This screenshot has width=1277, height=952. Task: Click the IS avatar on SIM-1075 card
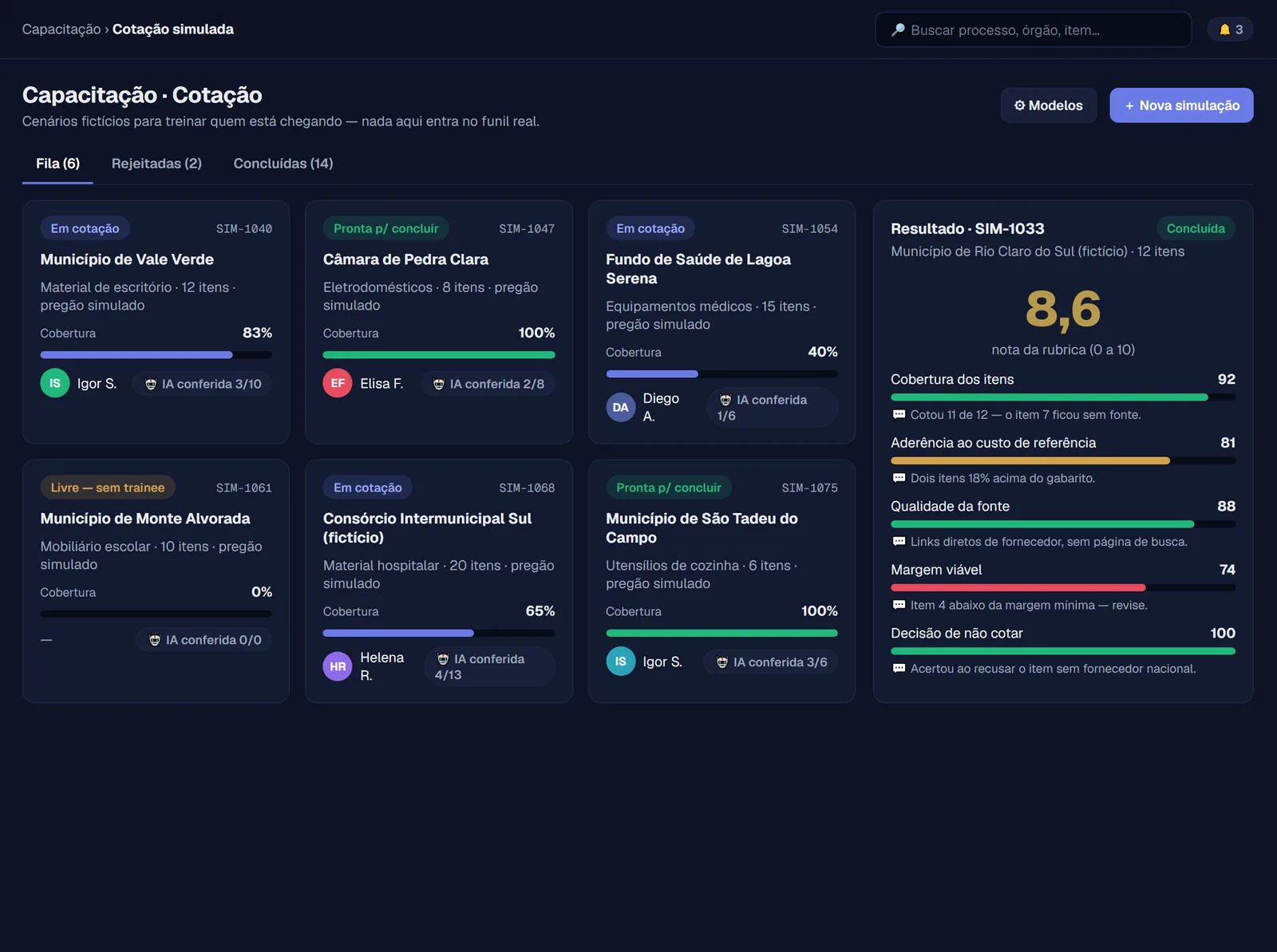pyautogui.click(x=620, y=662)
